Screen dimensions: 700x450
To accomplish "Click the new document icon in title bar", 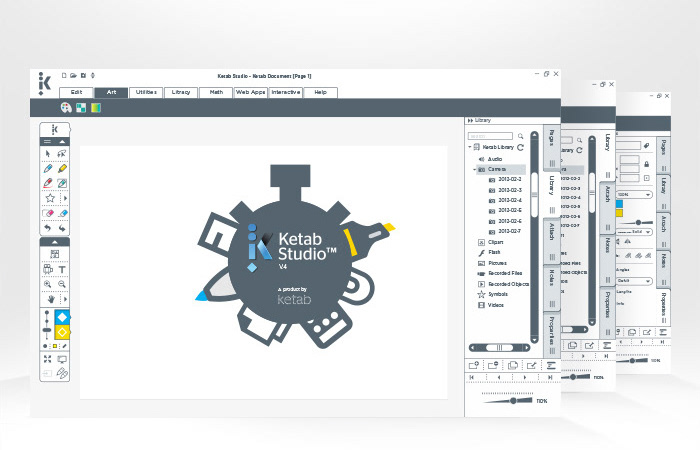I will pos(64,75).
